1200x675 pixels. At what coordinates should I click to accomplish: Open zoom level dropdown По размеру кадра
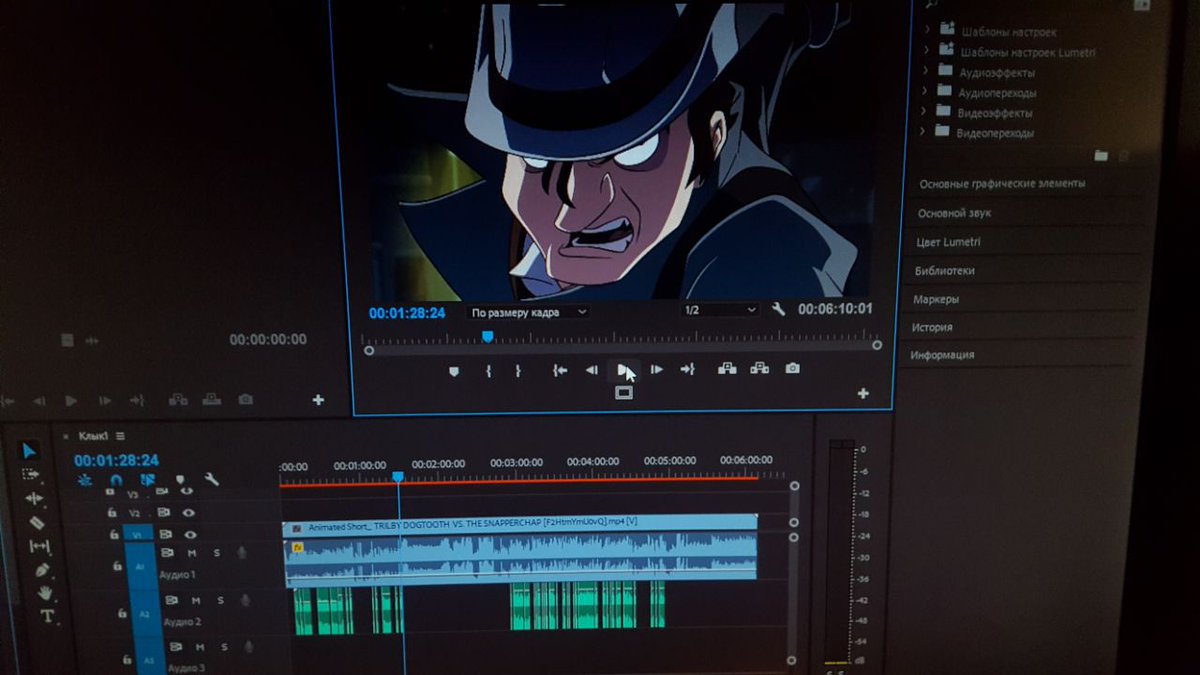(530, 312)
